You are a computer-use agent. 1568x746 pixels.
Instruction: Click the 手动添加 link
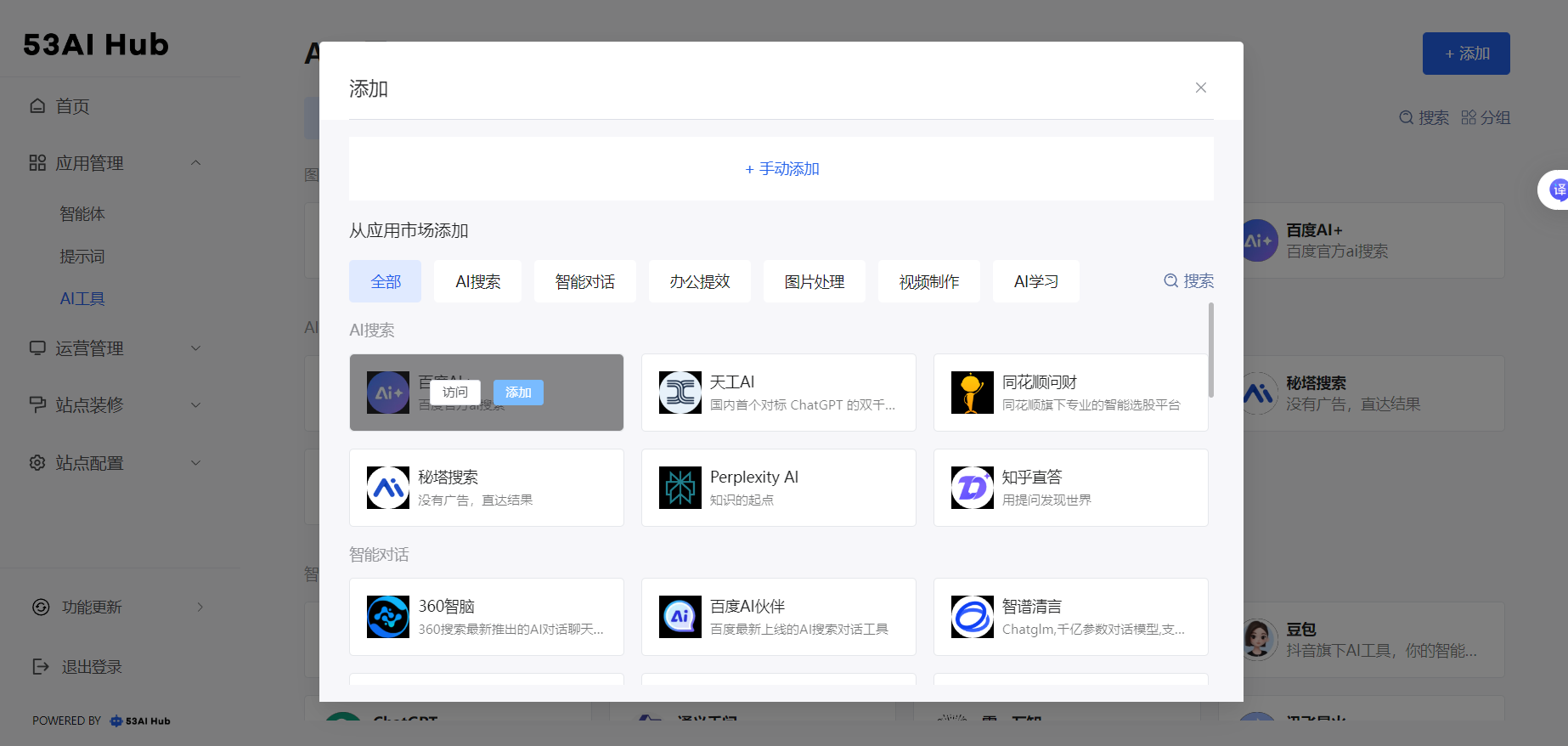tap(781, 169)
